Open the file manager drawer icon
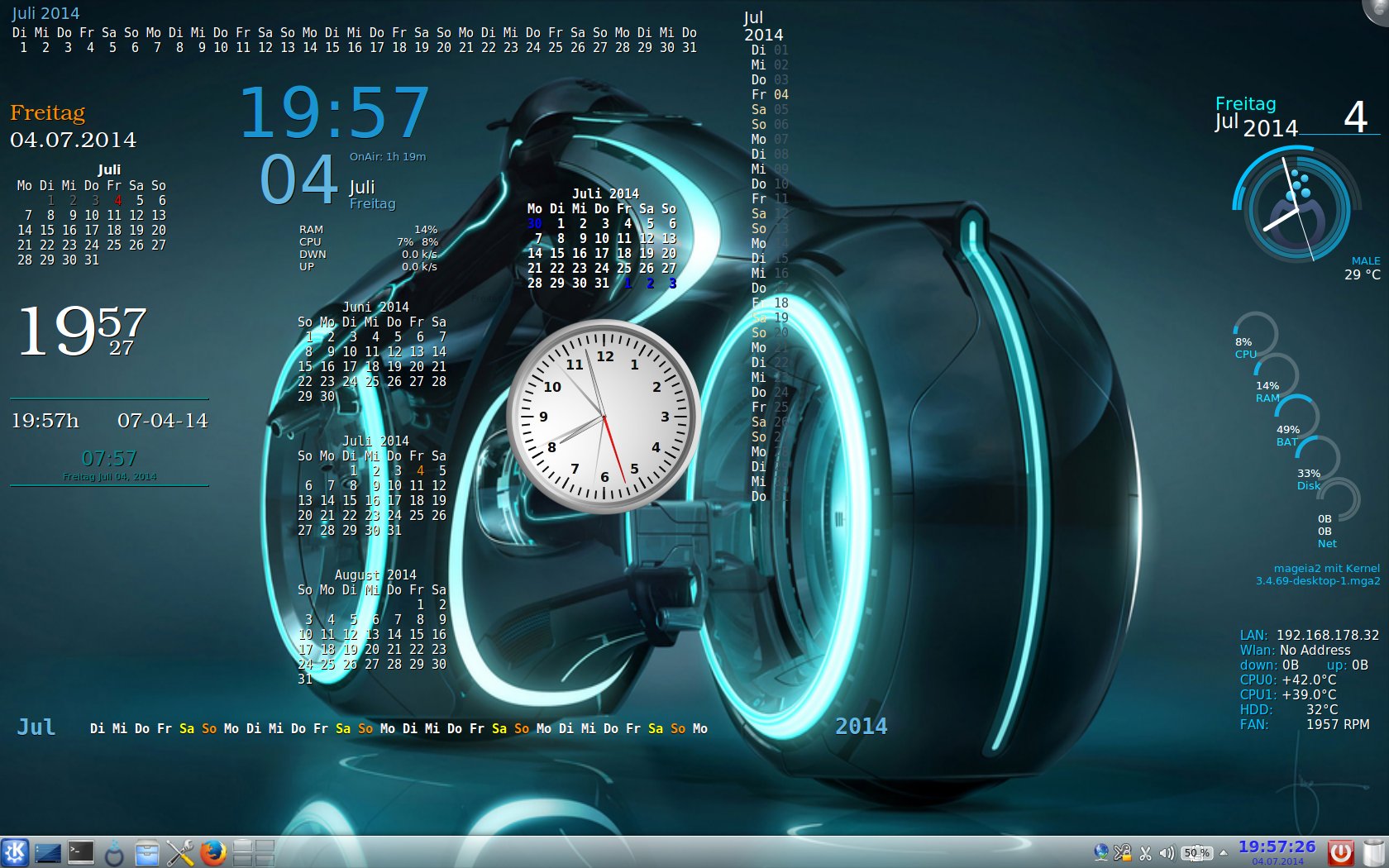Image resolution: width=1389 pixels, height=868 pixels. (x=147, y=852)
